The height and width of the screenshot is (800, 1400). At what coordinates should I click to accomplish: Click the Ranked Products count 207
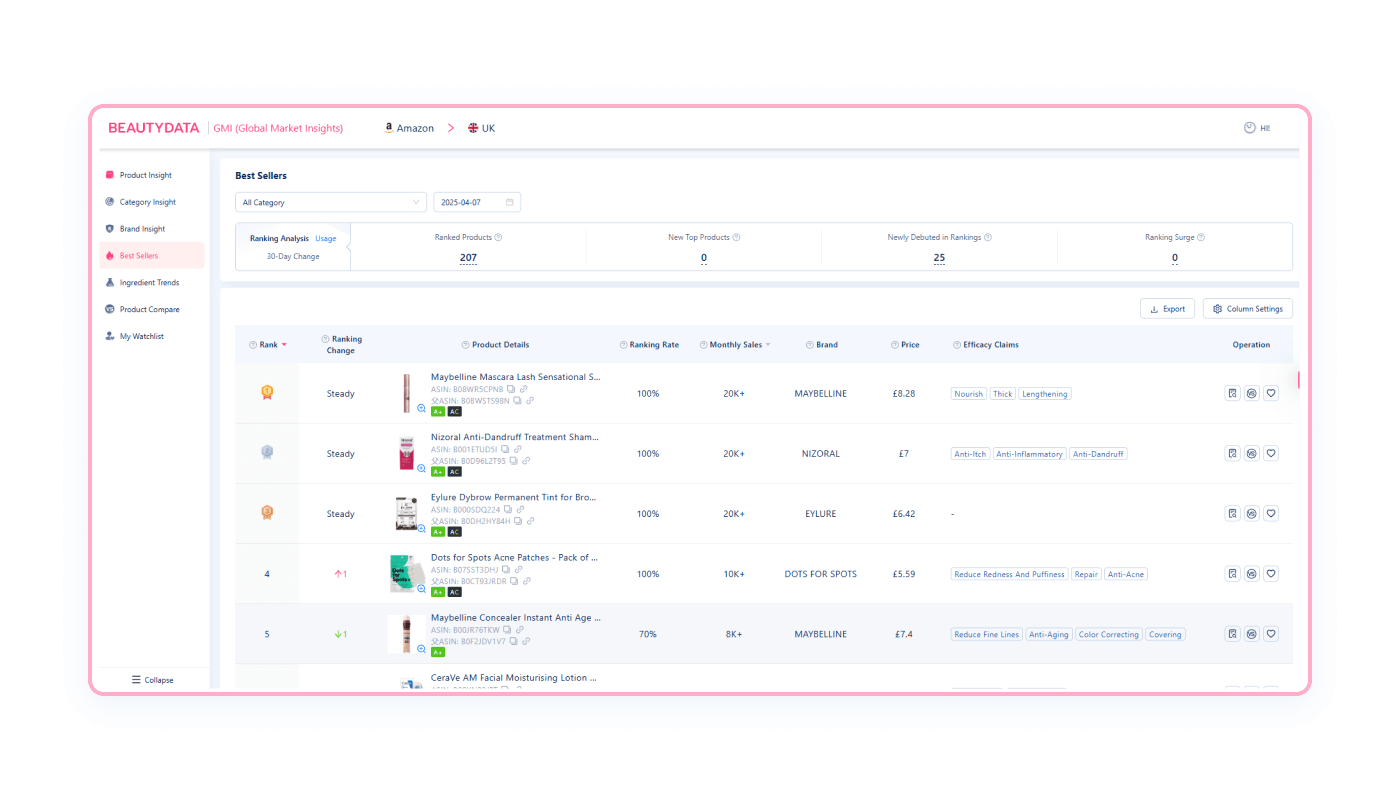[468, 258]
